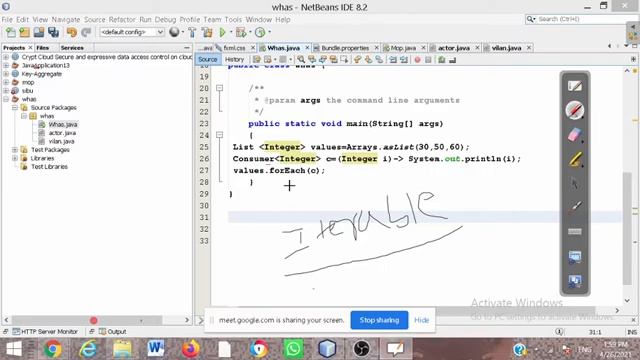Screen dimensions: 640x360
Task: Click the globe browser icon in toolbar
Action: 174,32
